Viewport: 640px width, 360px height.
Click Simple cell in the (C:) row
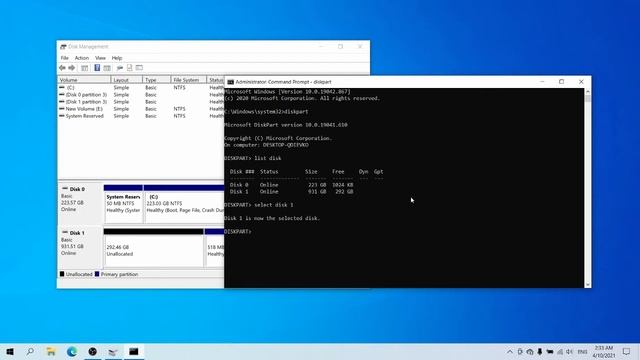pos(121,88)
